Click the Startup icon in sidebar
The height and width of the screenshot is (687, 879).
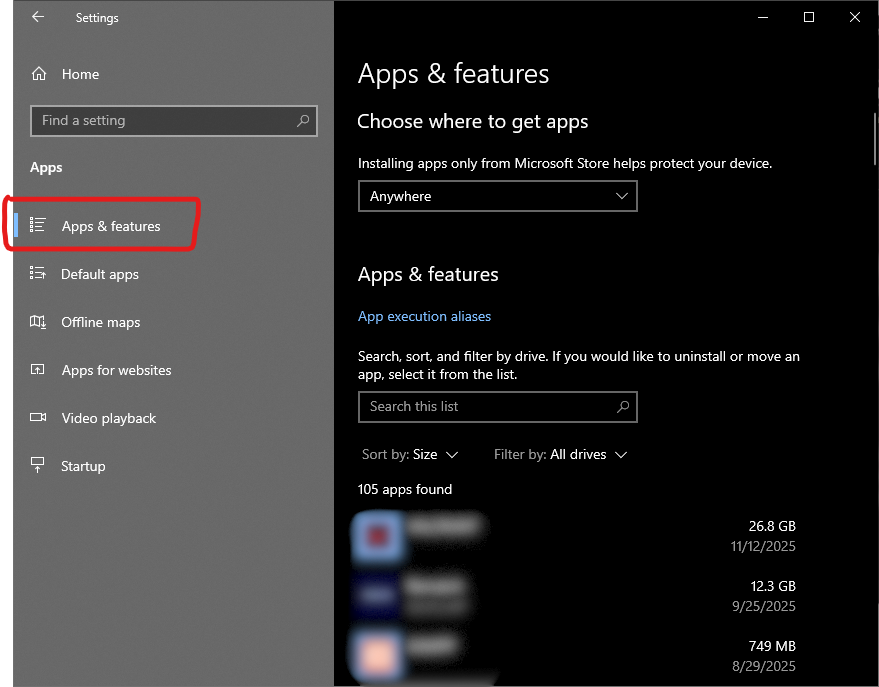(x=38, y=465)
